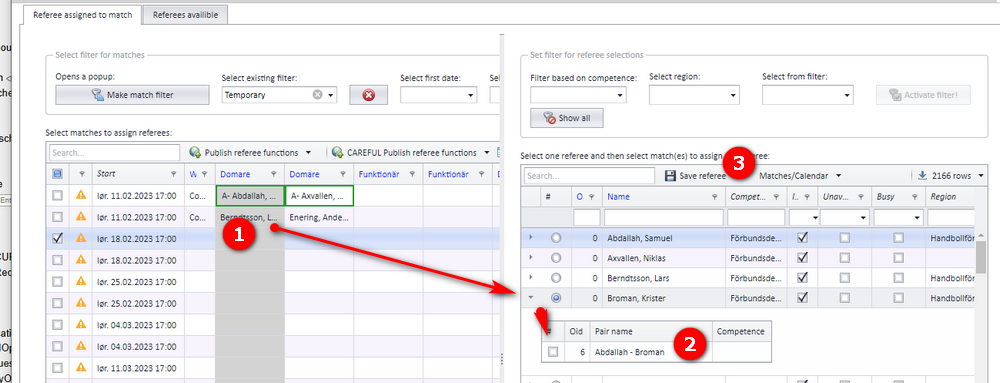
Task: Toggle Unav checkbox for Berndtsson, Lars
Action: tap(844, 278)
